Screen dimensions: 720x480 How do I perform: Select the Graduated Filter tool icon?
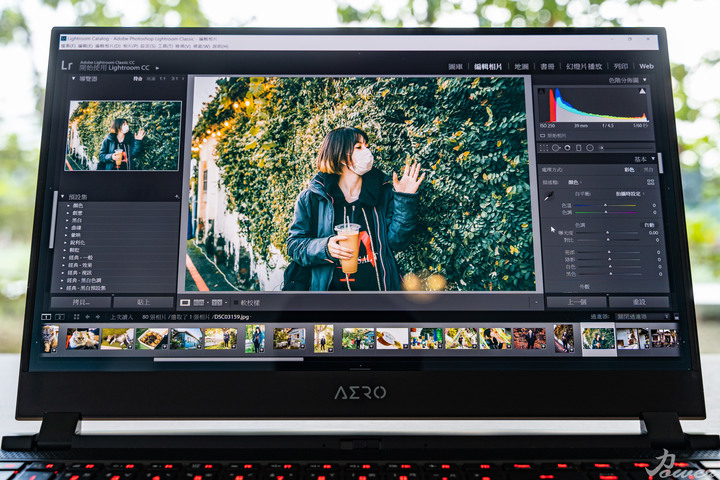point(579,148)
